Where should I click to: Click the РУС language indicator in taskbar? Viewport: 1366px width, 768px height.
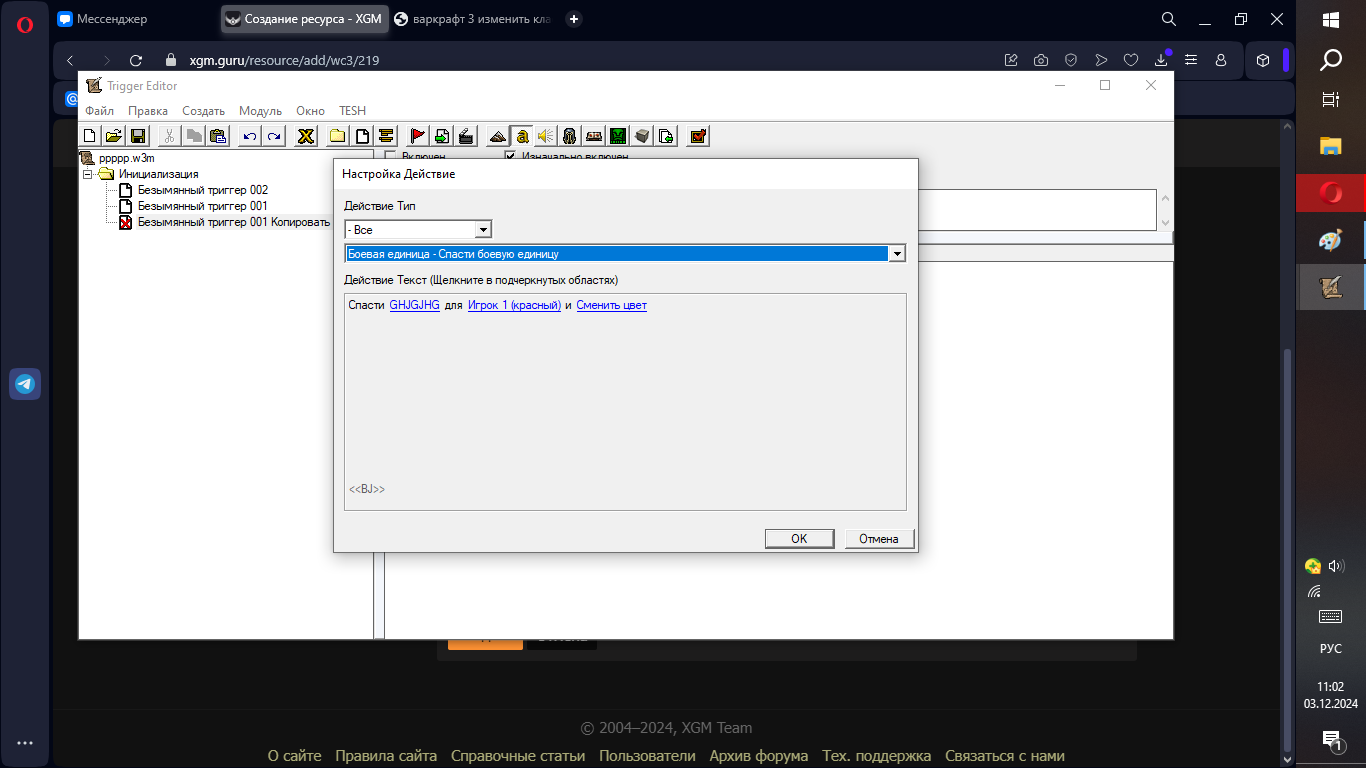[1331, 648]
